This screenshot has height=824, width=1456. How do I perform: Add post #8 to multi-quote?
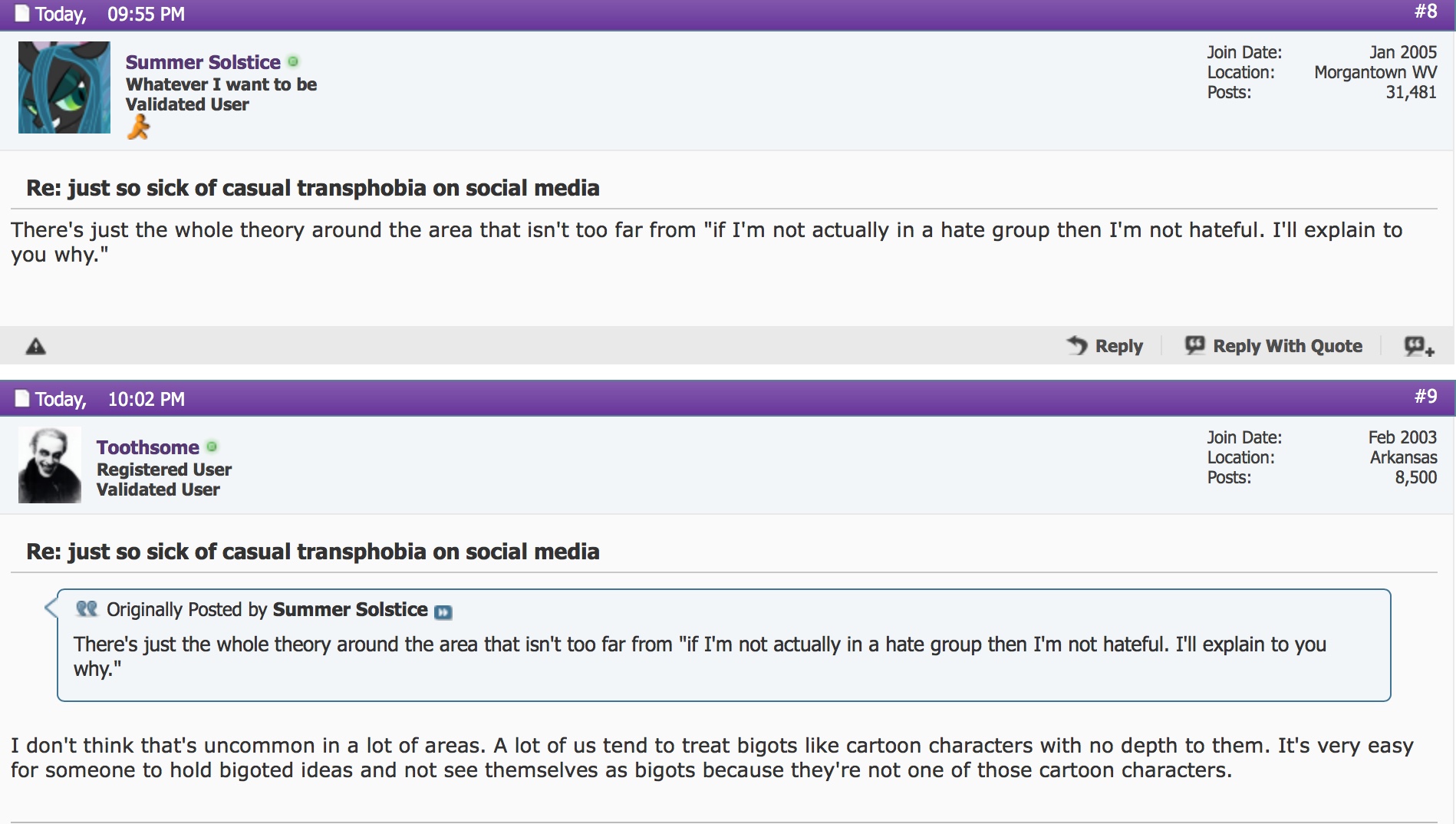point(1419,347)
